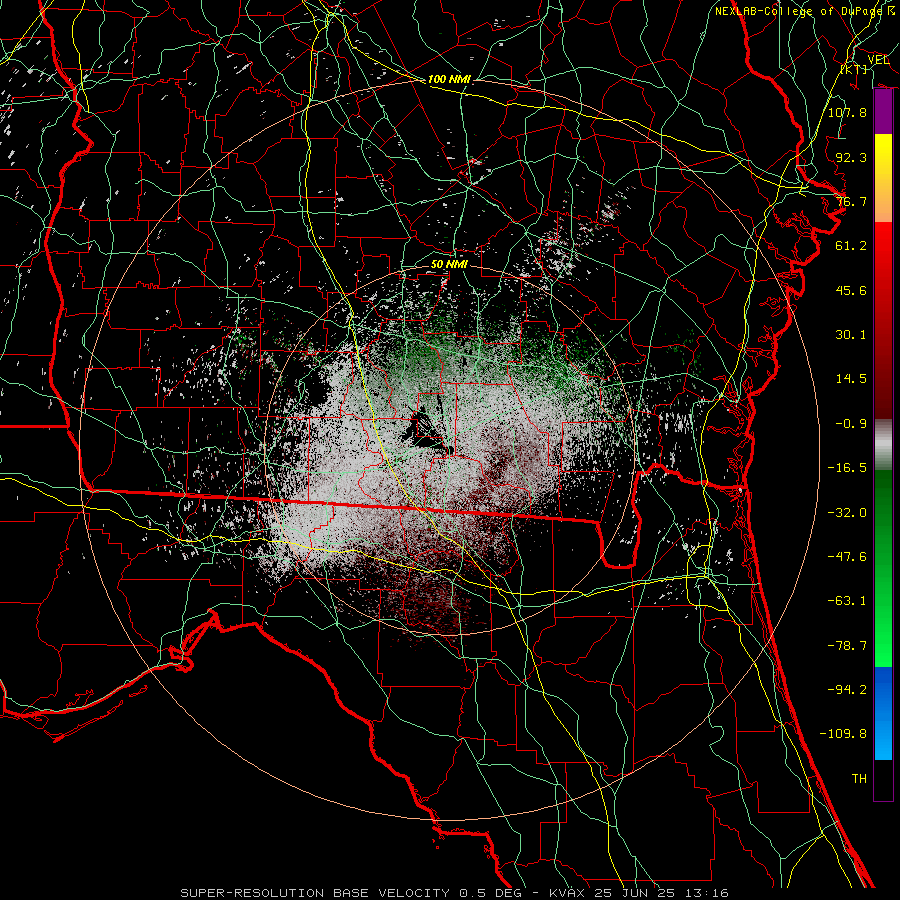
Task: Click the 45.6 legend value
Action: point(851,290)
